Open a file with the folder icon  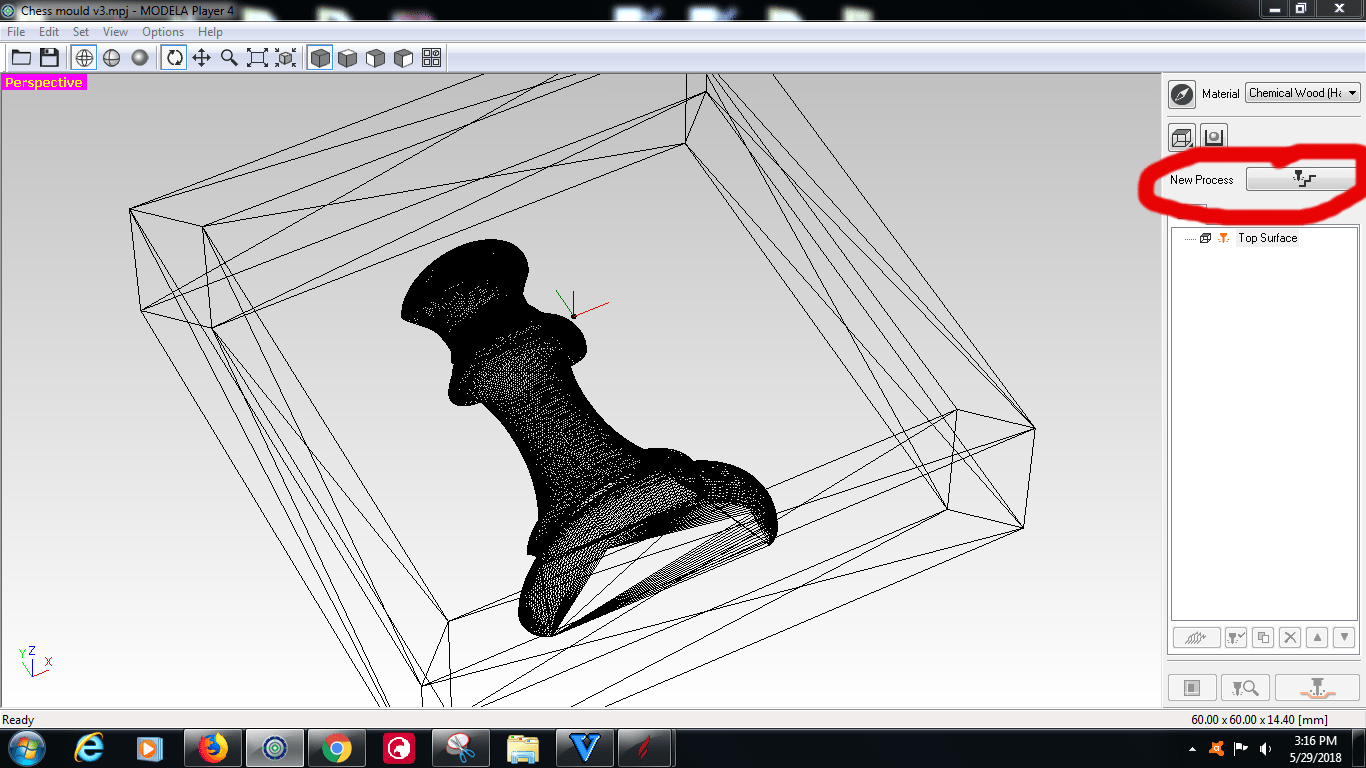pyautogui.click(x=21, y=58)
